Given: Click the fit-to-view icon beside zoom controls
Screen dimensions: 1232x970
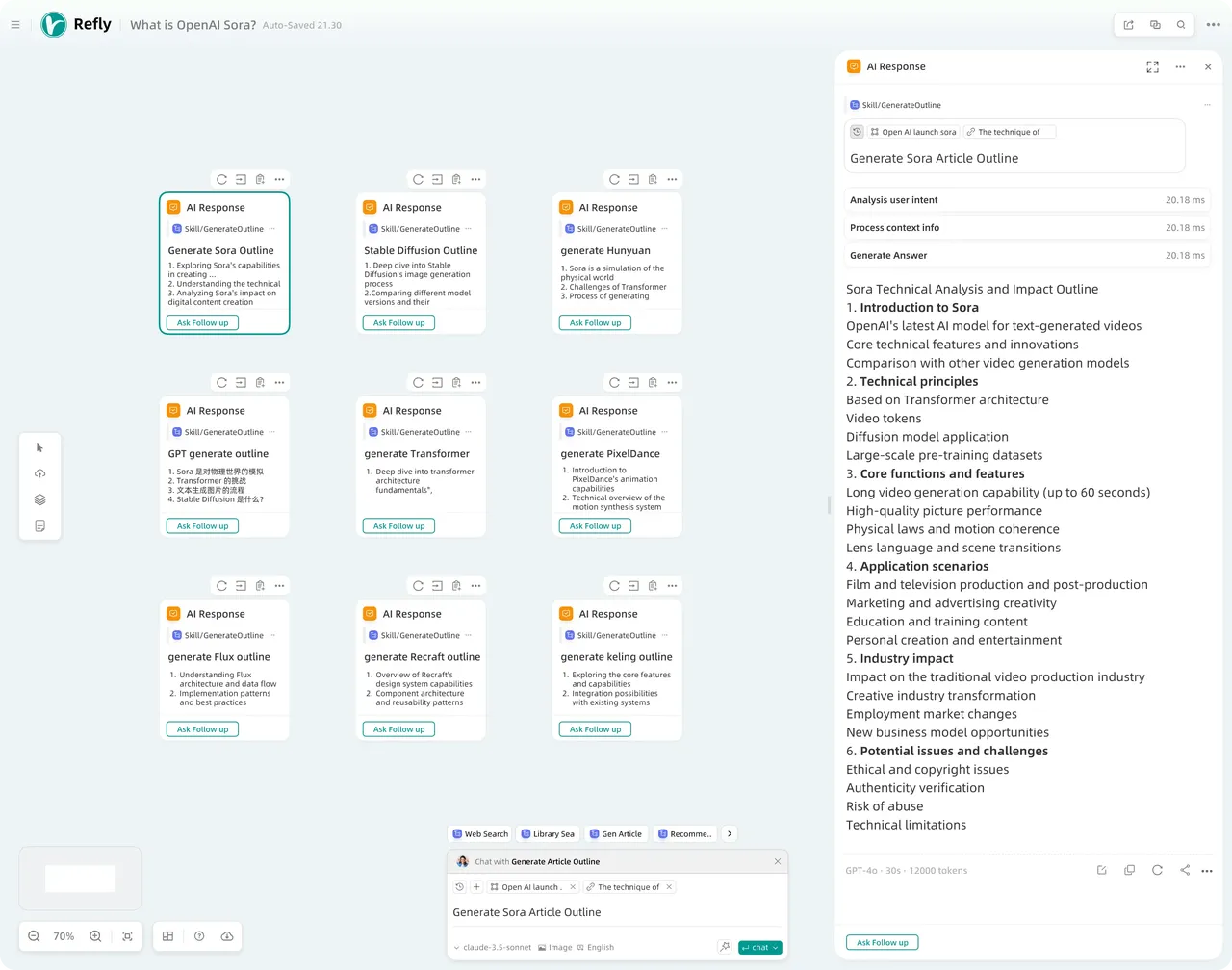Looking at the screenshot, I should click(127, 936).
